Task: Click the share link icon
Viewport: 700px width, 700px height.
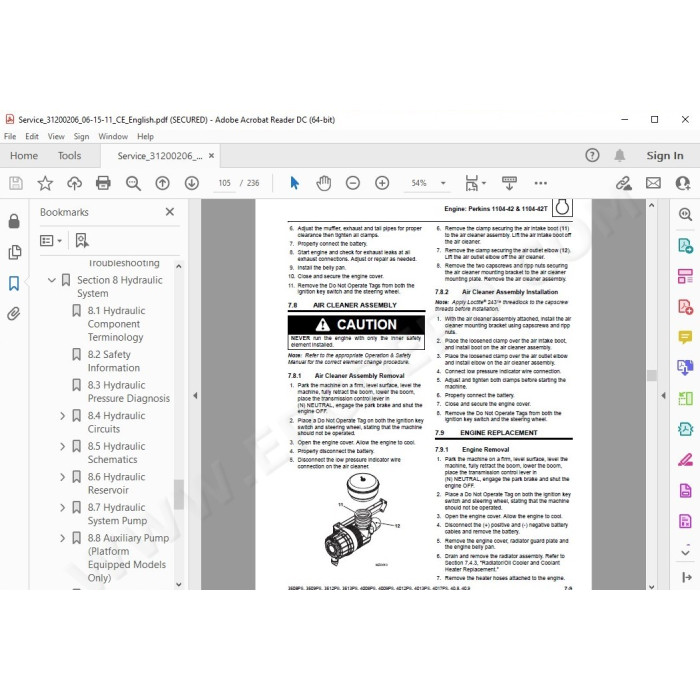Action: (624, 183)
